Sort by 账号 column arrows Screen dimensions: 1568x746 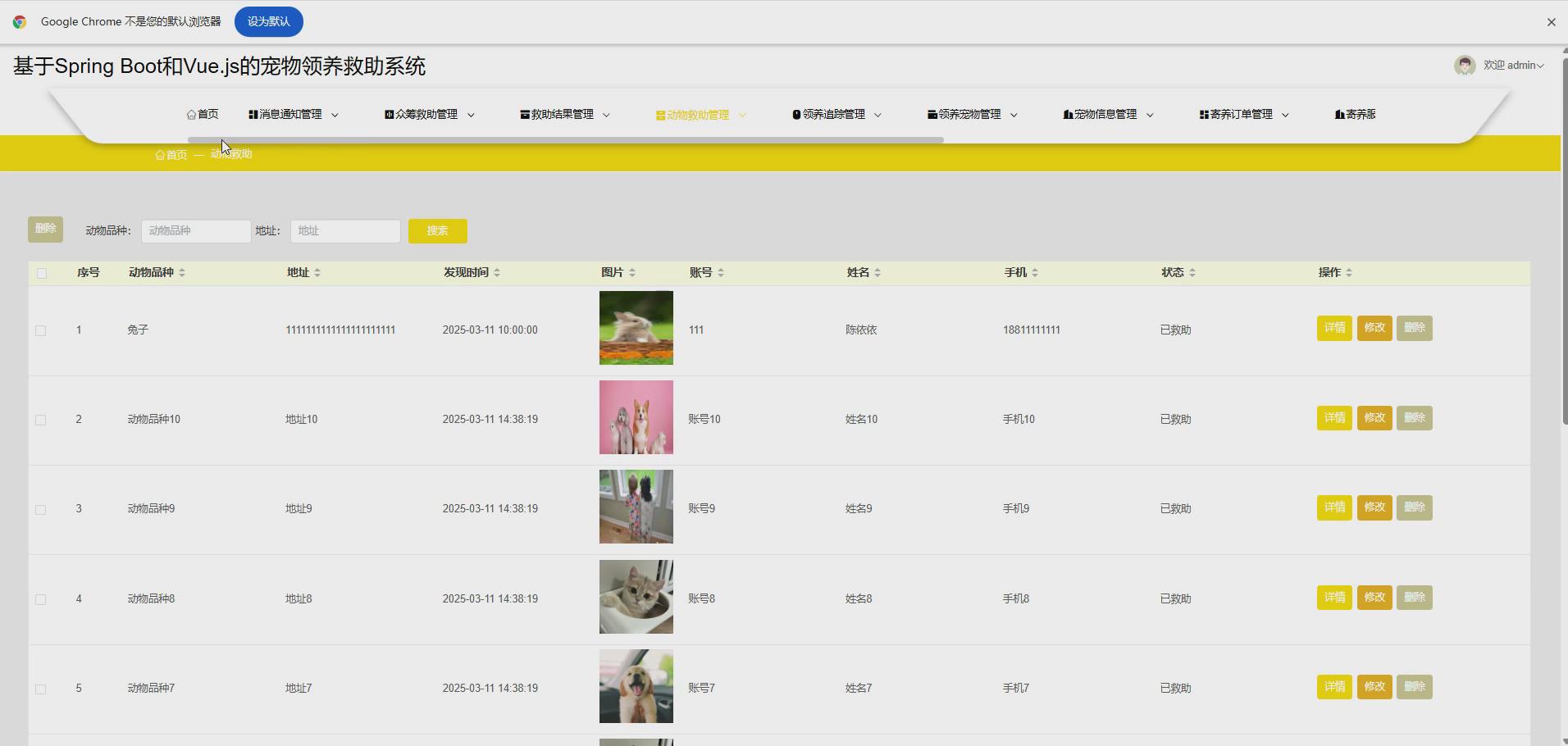click(x=721, y=273)
